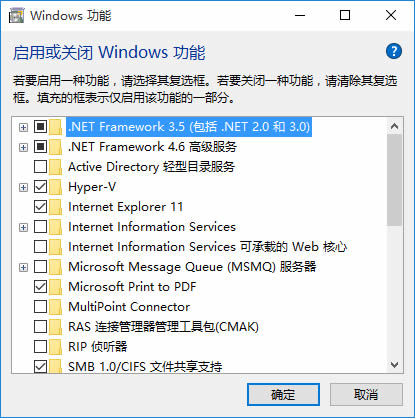The width and height of the screenshot is (415, 418).
Task: Uncheck the Internet Explorer 11 checkbox
Action: coord(40,207)
